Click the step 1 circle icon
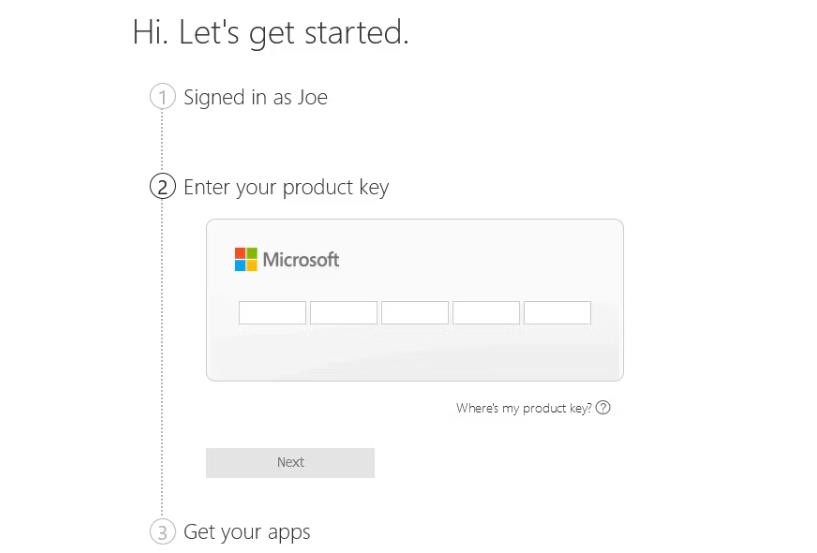This screenshot has height=553, width=817. [163, 97]
